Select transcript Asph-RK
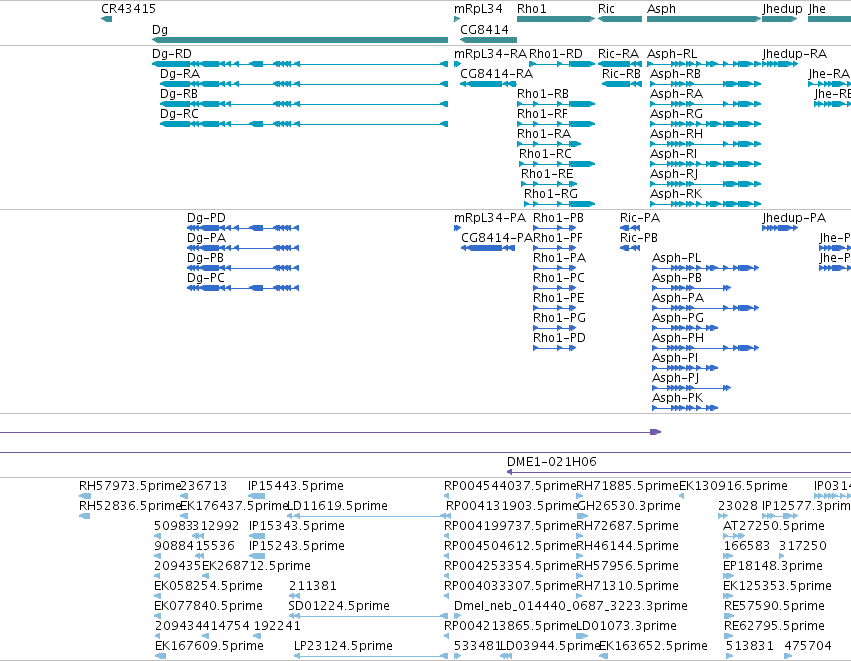The height and width of the screenshot is (661, 851). coord(706,204)
